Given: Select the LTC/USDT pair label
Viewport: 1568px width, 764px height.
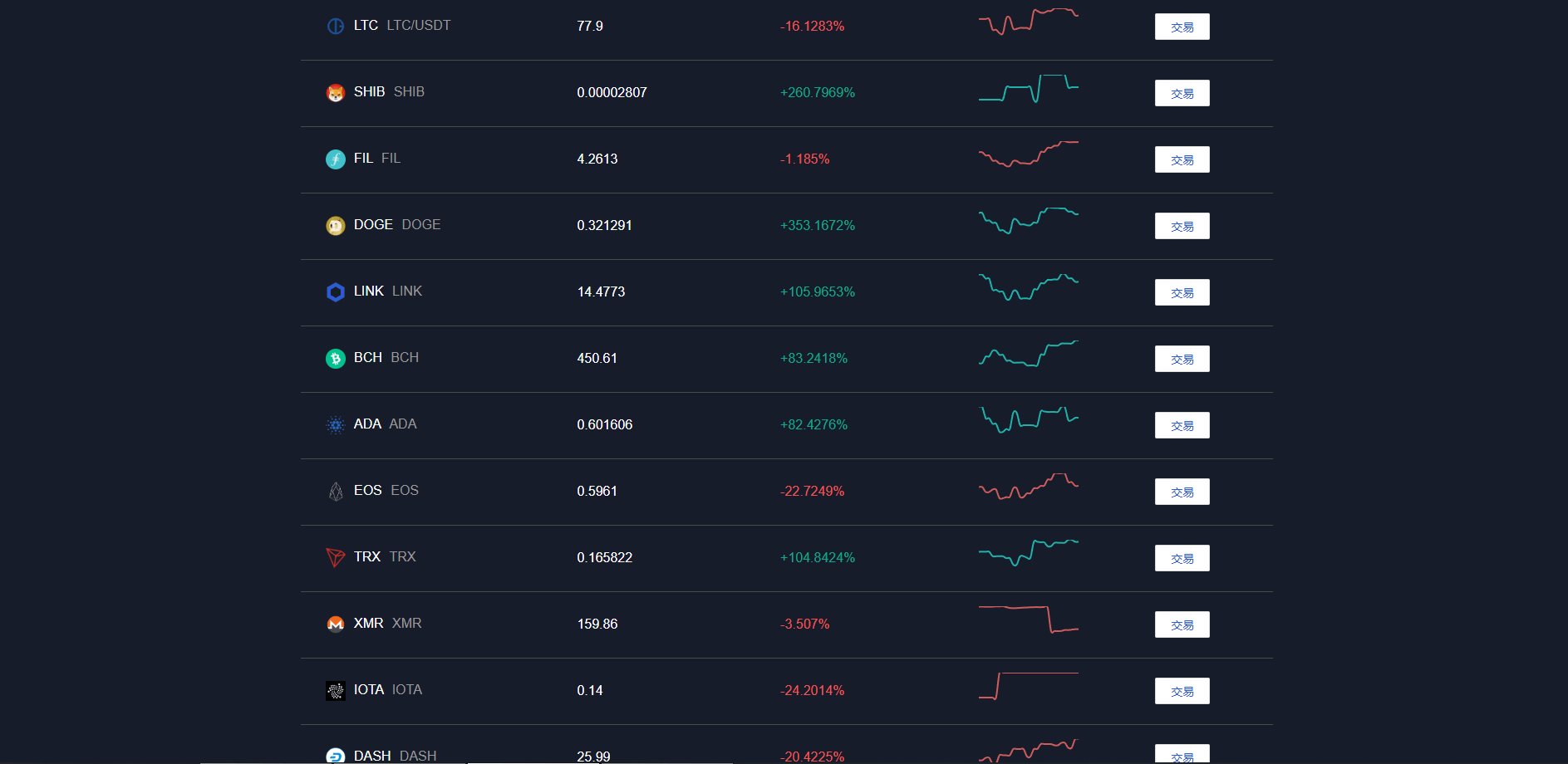Looking at the screenshot, I should point(419,26).
